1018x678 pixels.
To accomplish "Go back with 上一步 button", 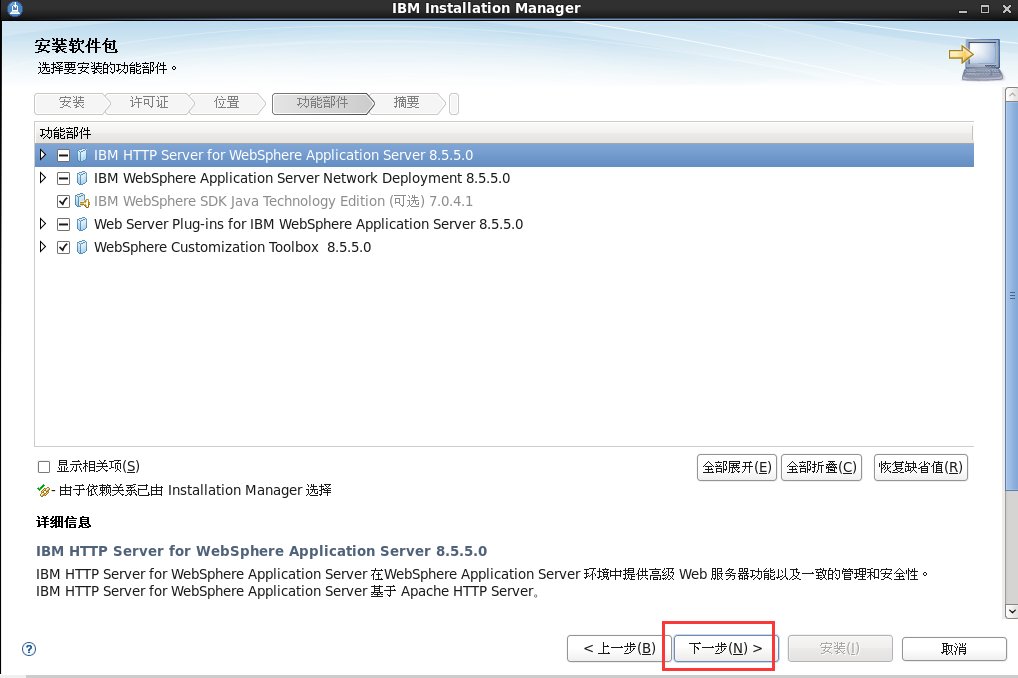I will point(619,648).
